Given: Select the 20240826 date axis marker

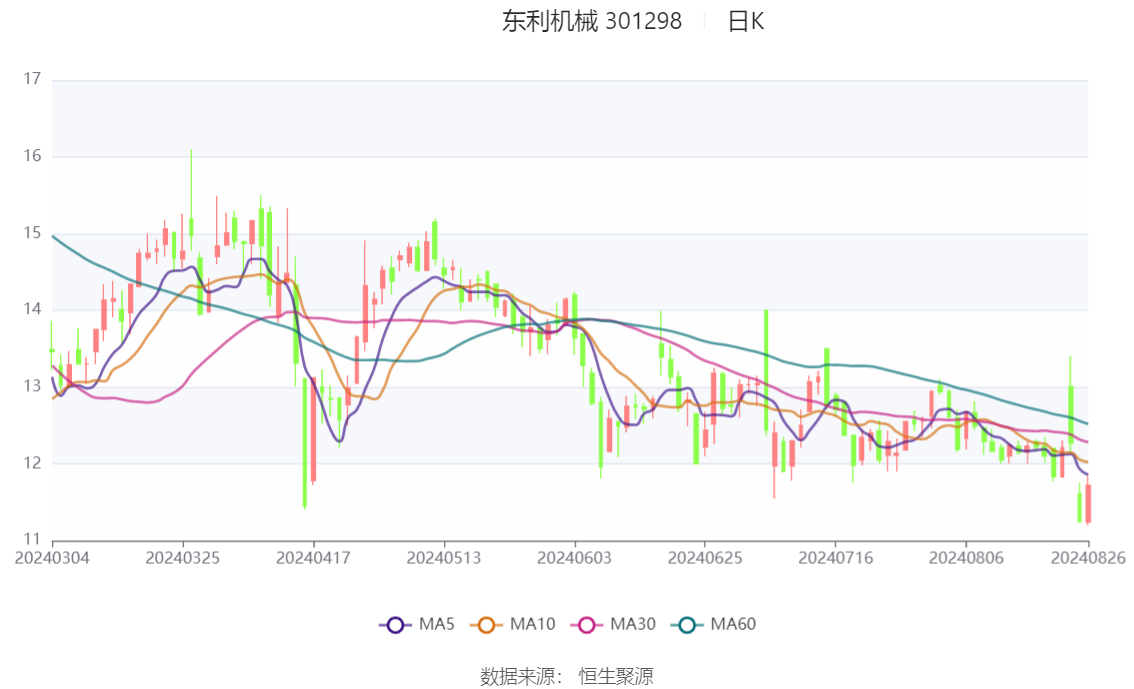Looking at the screenshot, I should coord(1088,558).
